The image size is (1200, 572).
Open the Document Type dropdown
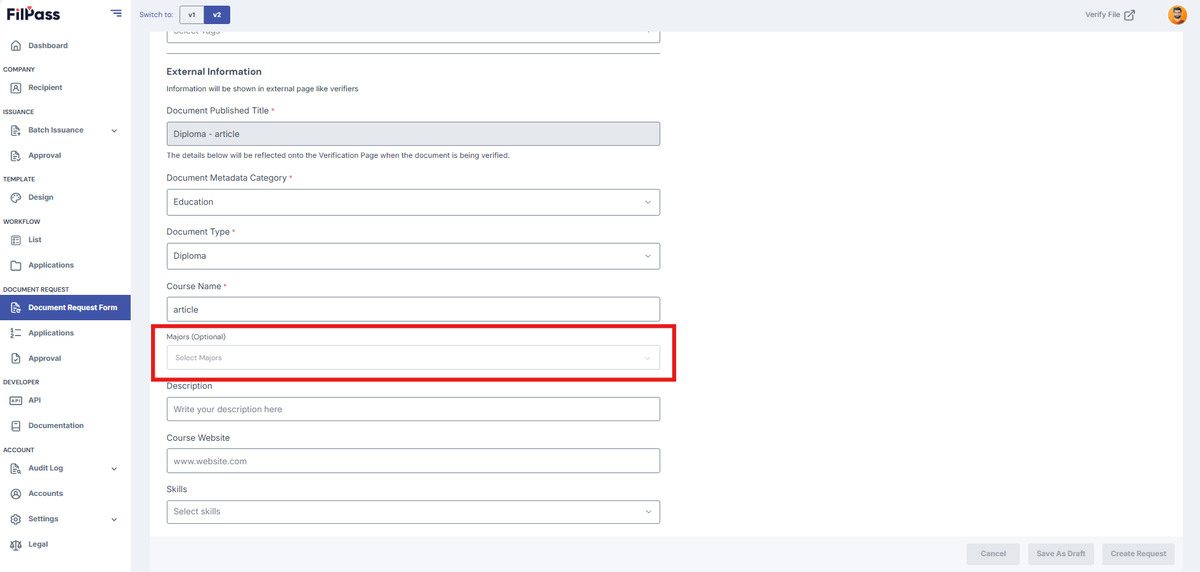click(413, 256)
